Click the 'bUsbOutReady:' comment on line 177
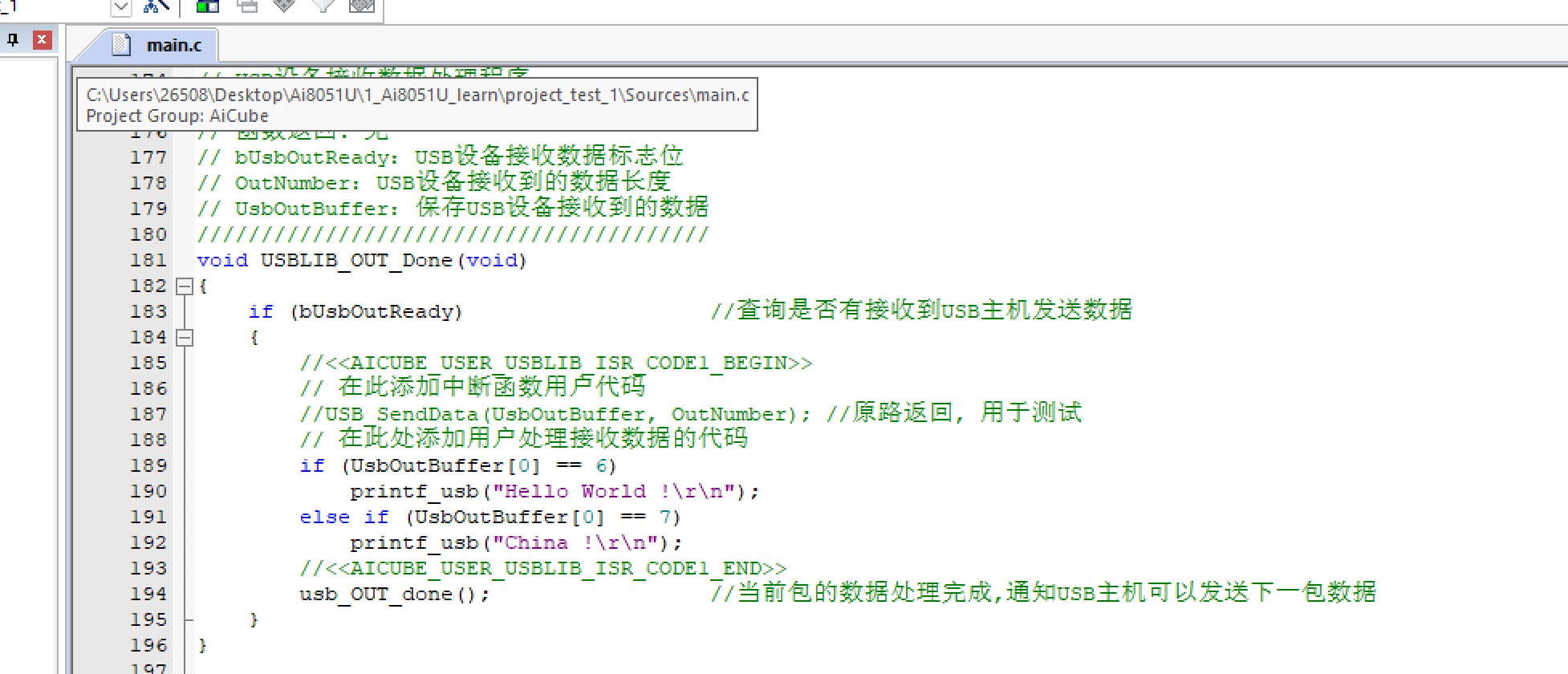The image size is (1568, 674). [317, 158]
